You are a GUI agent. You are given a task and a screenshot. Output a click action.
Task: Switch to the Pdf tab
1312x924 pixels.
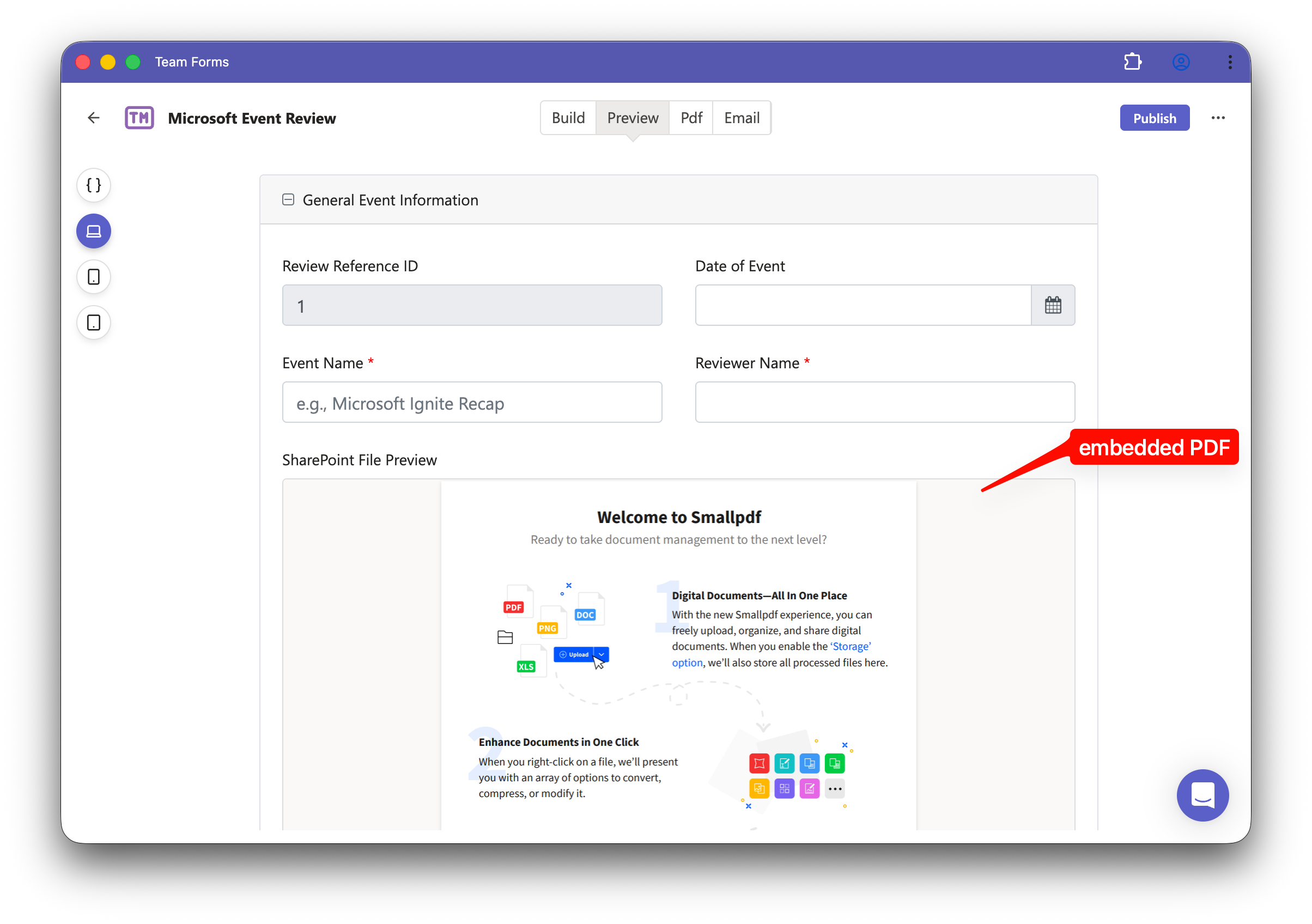point(691,118)
